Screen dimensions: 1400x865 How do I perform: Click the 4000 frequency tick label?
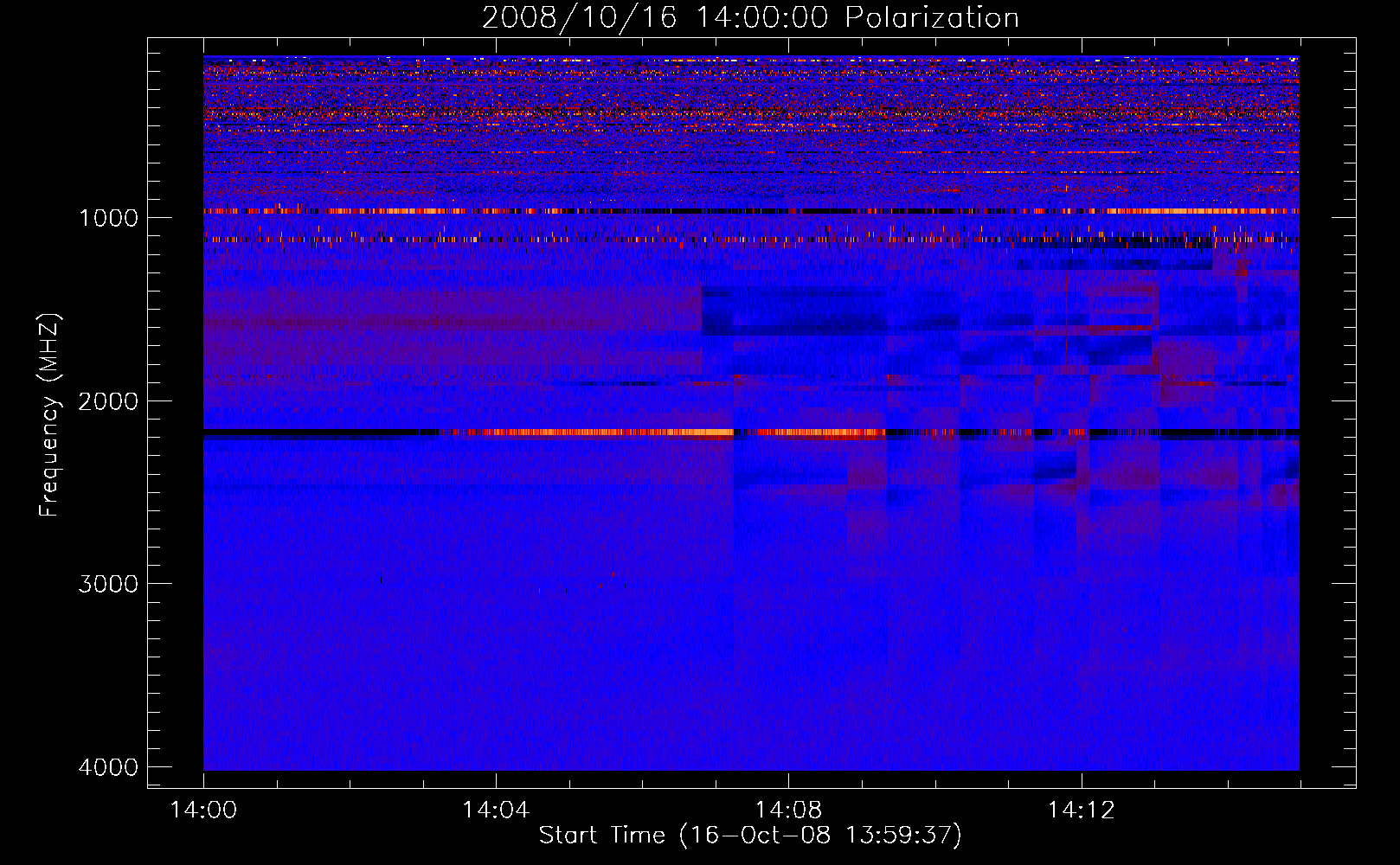pyautogui.click(x=108, y=767)
